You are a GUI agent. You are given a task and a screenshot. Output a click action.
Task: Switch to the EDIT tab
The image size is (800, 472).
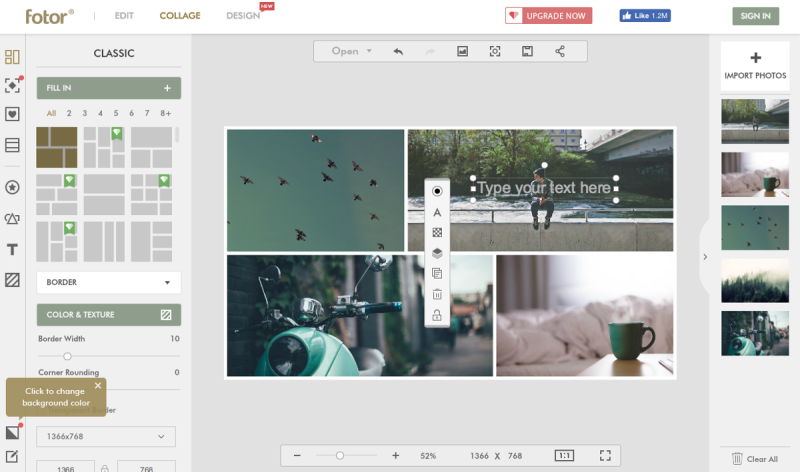124,16
